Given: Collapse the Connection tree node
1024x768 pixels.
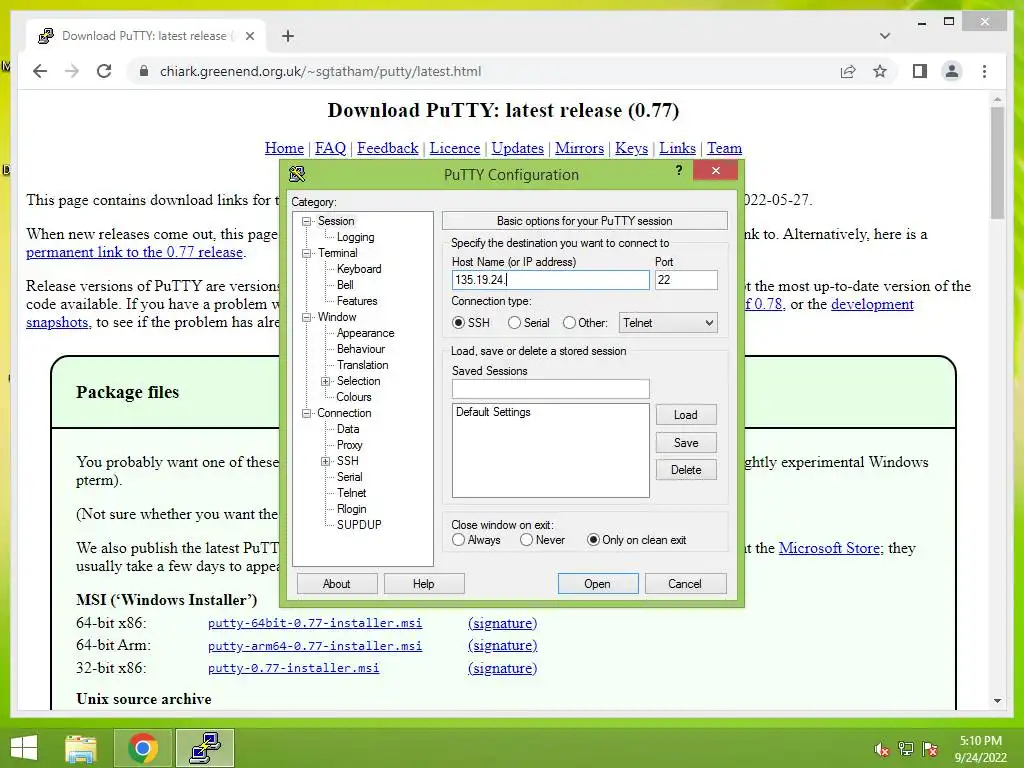Looking at the screenshot, I should [306, 413].
